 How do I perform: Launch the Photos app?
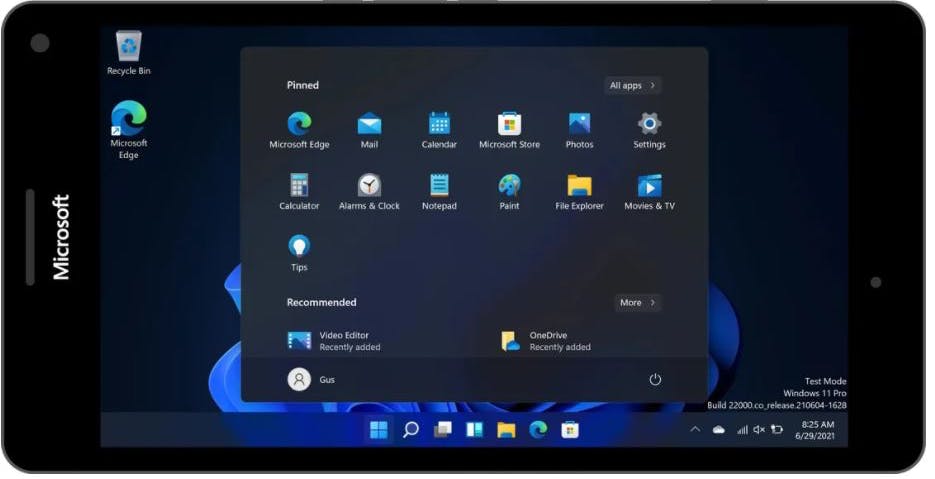pos(579,130)
